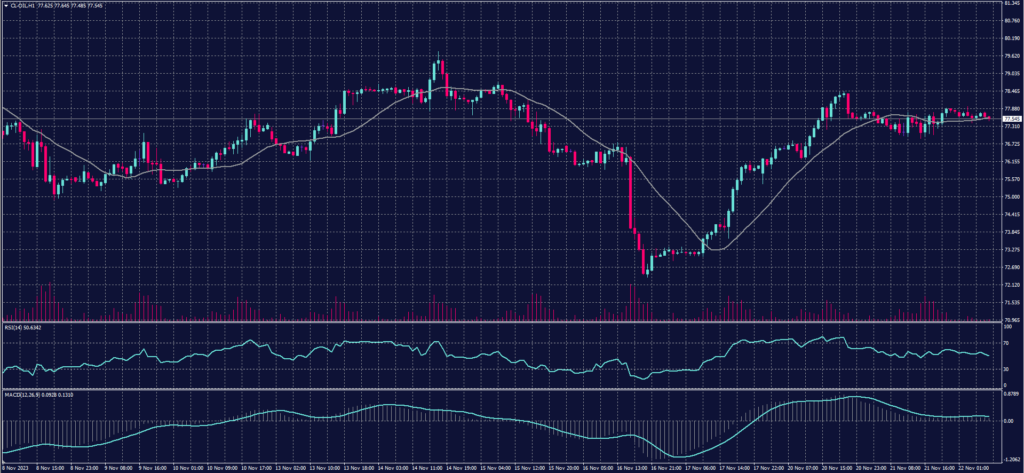This screenshot has width=1024, height=473.
Task: Click the MACD 0.00 level axis label
Action: (x=1009, y=421)
